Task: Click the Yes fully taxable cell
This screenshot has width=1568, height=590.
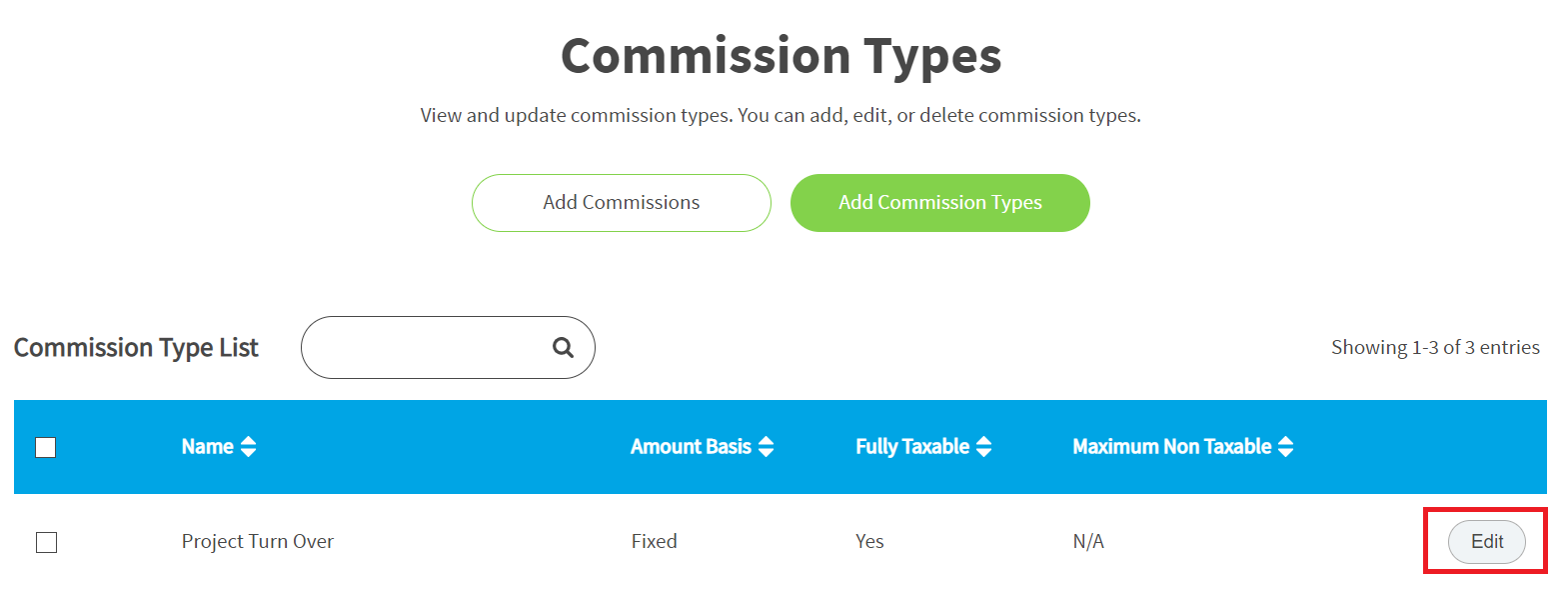Action: pyautogui.click(x=869, y=541)
